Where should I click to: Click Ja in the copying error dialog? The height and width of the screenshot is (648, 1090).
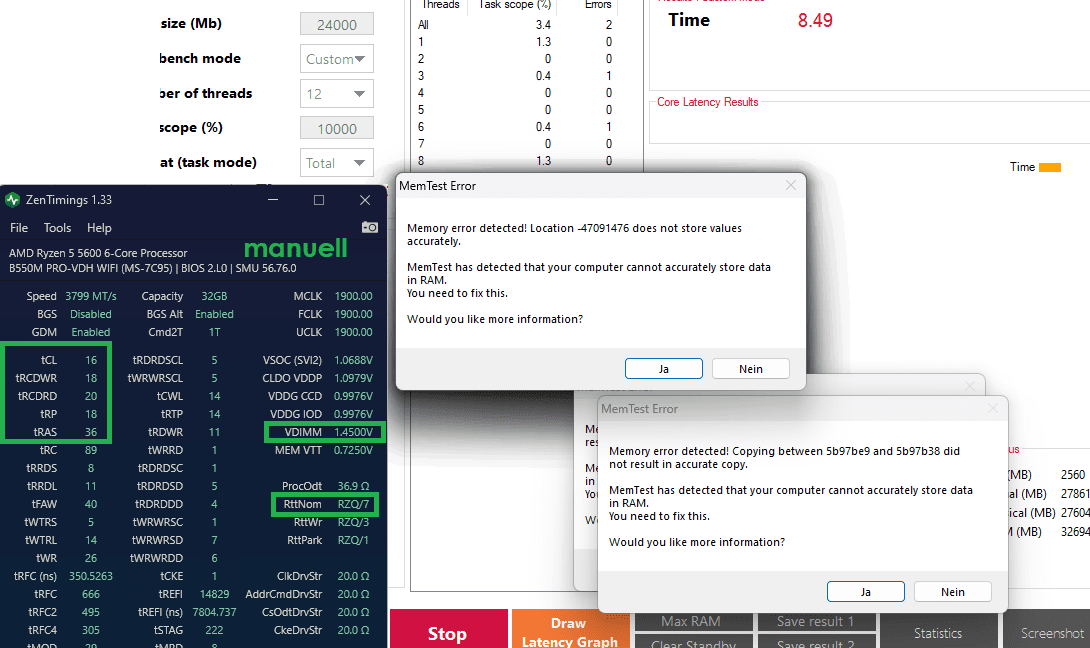tap(865, 592)
